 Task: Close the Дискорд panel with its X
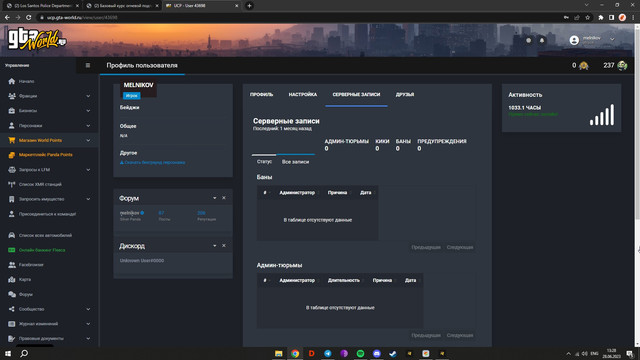(224, 246)
